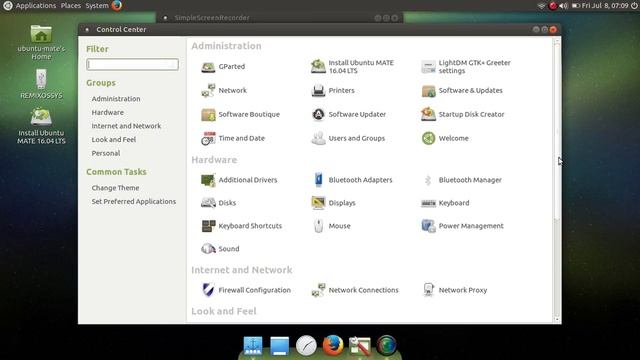Click the Mouse settings icon

click(x=318, y=226)
